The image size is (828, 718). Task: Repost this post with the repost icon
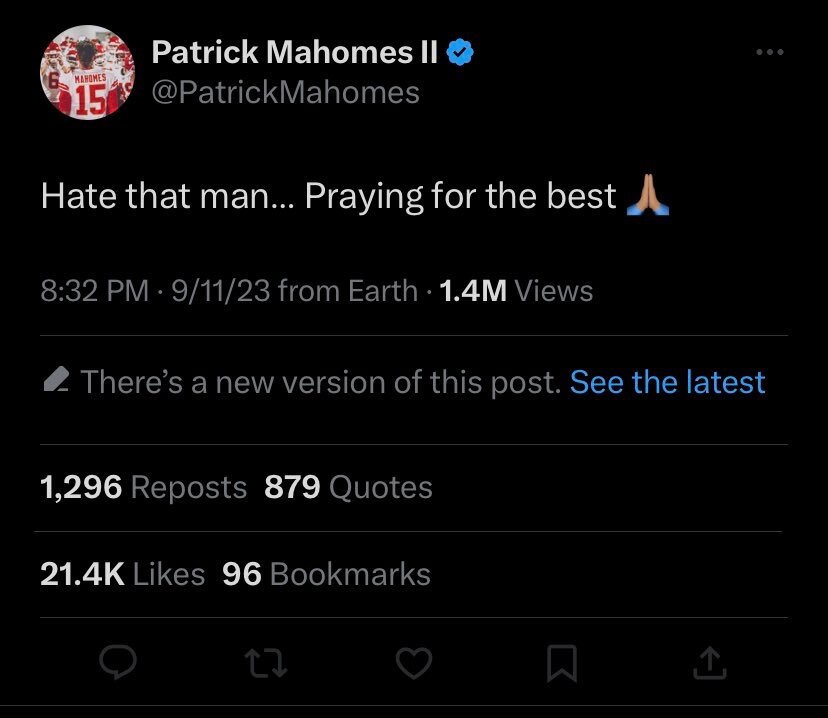click(x=268, y=660)
